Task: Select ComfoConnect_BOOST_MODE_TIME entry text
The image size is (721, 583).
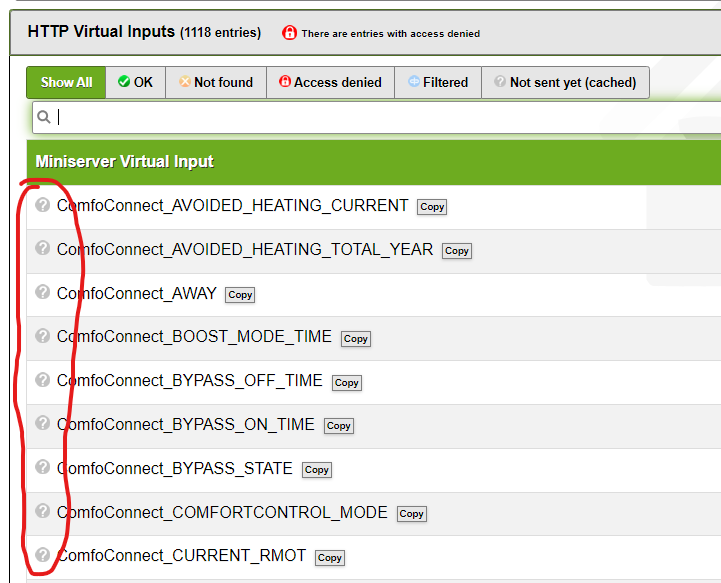Action: click(194, 337)
